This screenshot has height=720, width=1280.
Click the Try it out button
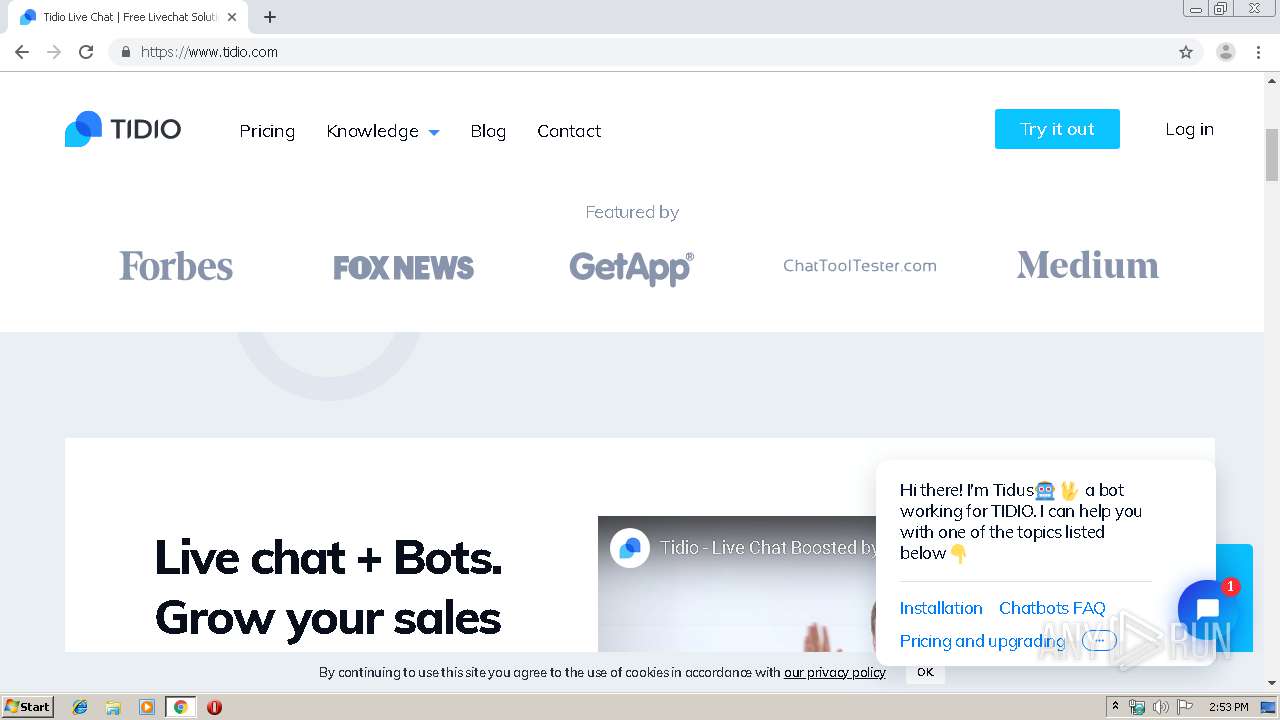pos(1057,129)
